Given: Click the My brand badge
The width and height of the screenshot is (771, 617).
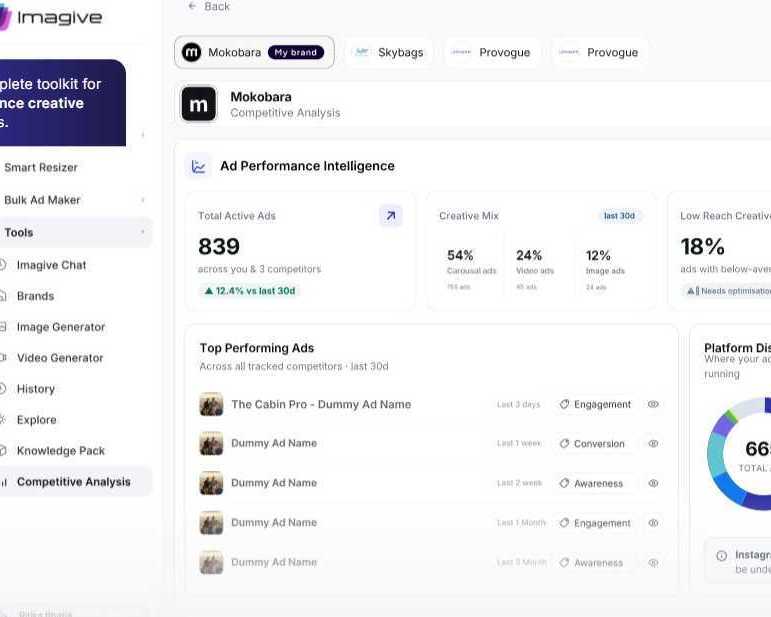Looking at the screenshot, I should point(296,52).
